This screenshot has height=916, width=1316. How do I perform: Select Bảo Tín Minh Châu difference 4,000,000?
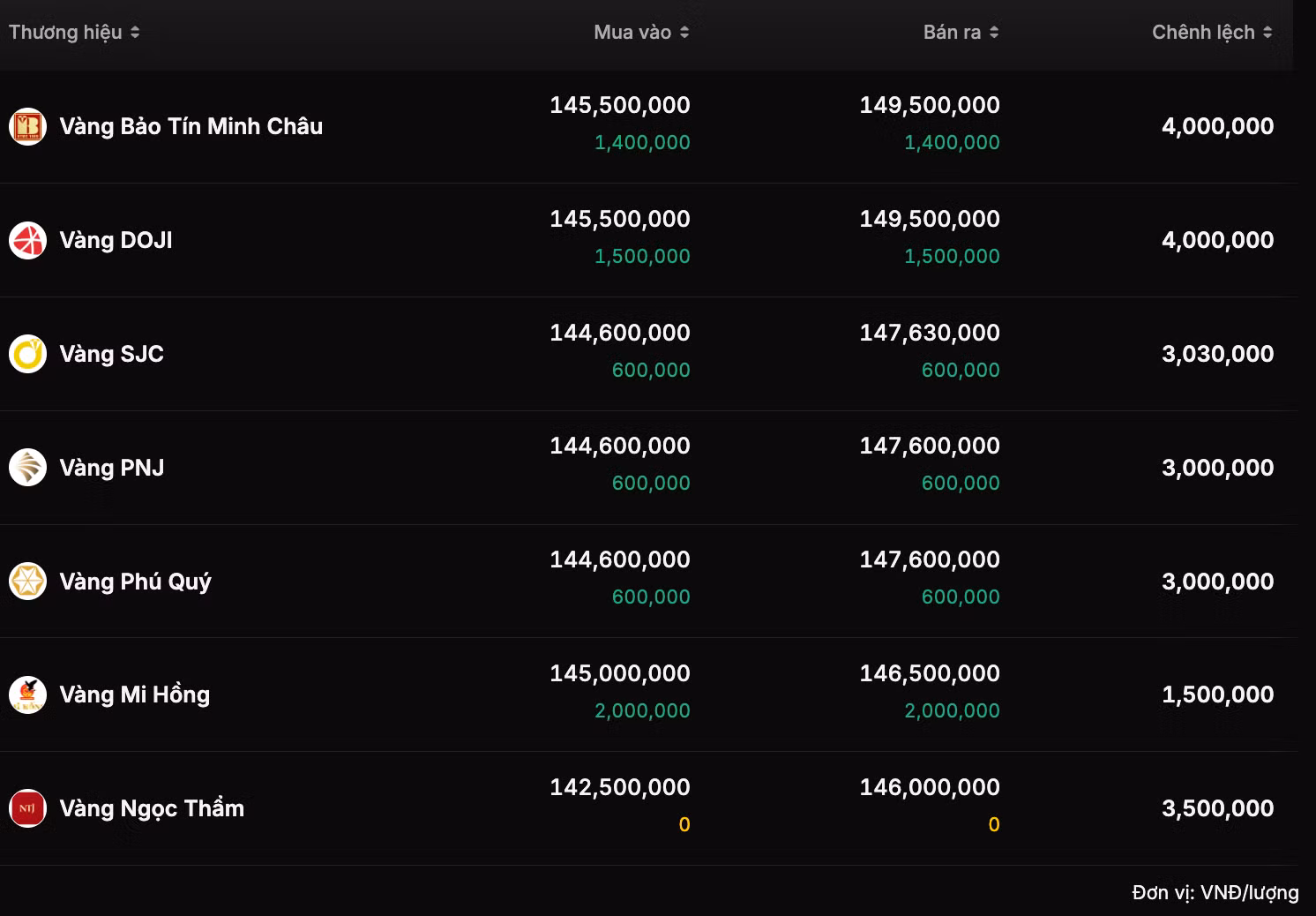tap(1217, 126)
